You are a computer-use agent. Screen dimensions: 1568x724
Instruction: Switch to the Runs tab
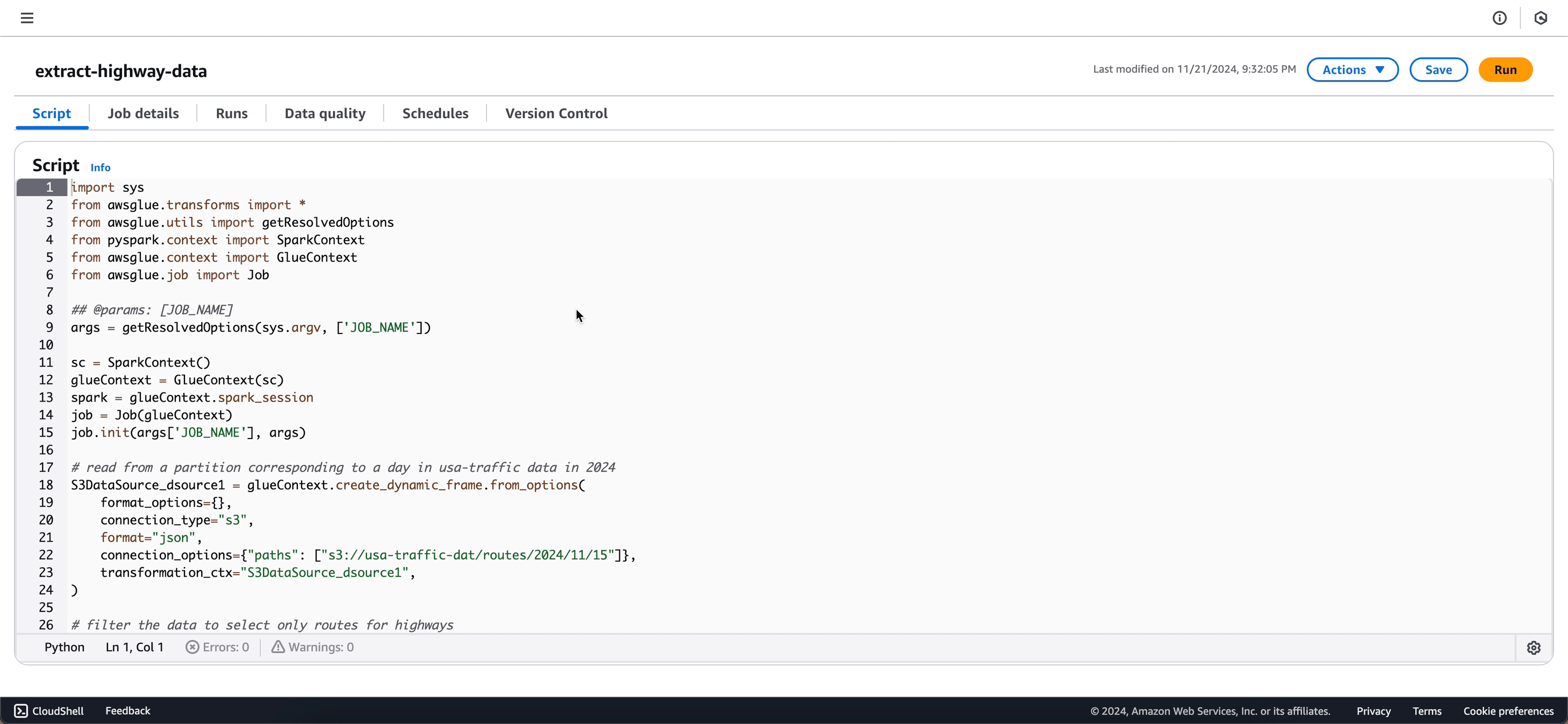[x=232, y=113]
